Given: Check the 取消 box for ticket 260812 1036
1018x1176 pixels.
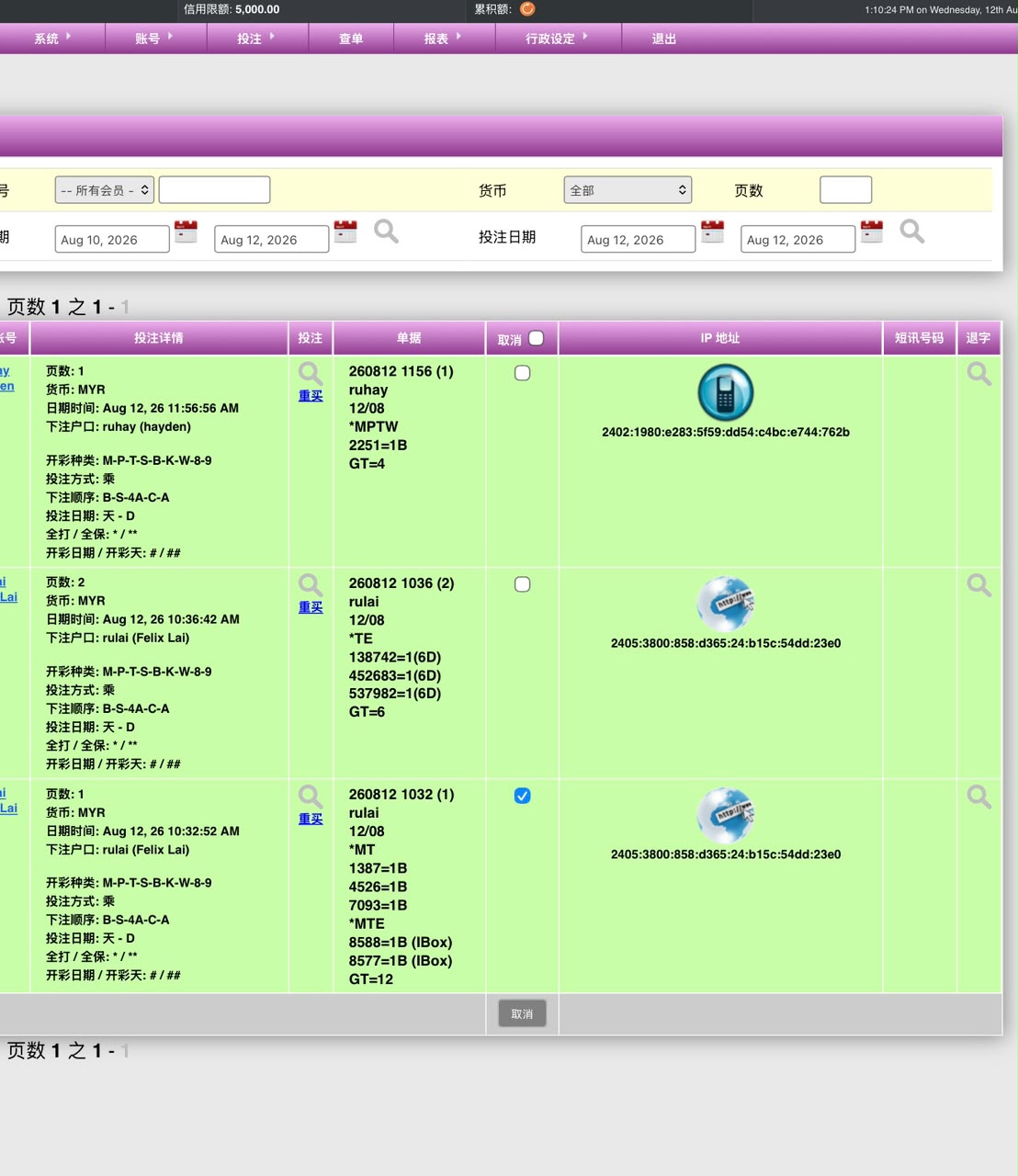Looking at the screenshot, I should pyautogui.click(x=523, y=584).
